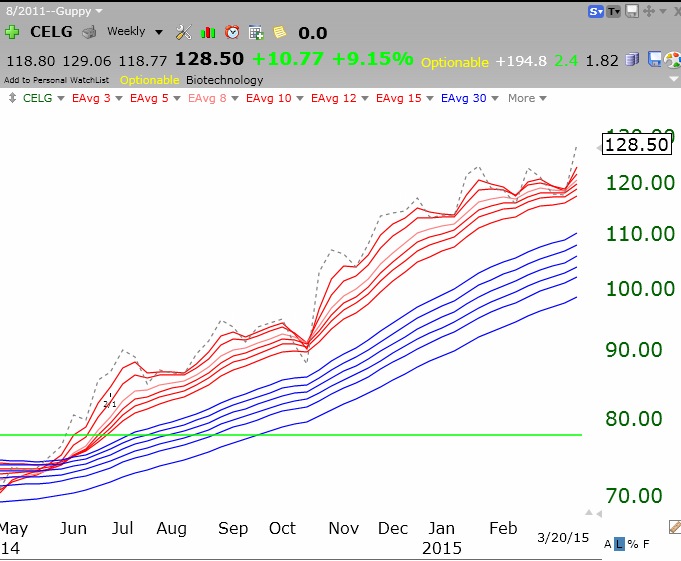
Task: Click the gray left-triangle near the price axis bottom
Action: [599, 514]
